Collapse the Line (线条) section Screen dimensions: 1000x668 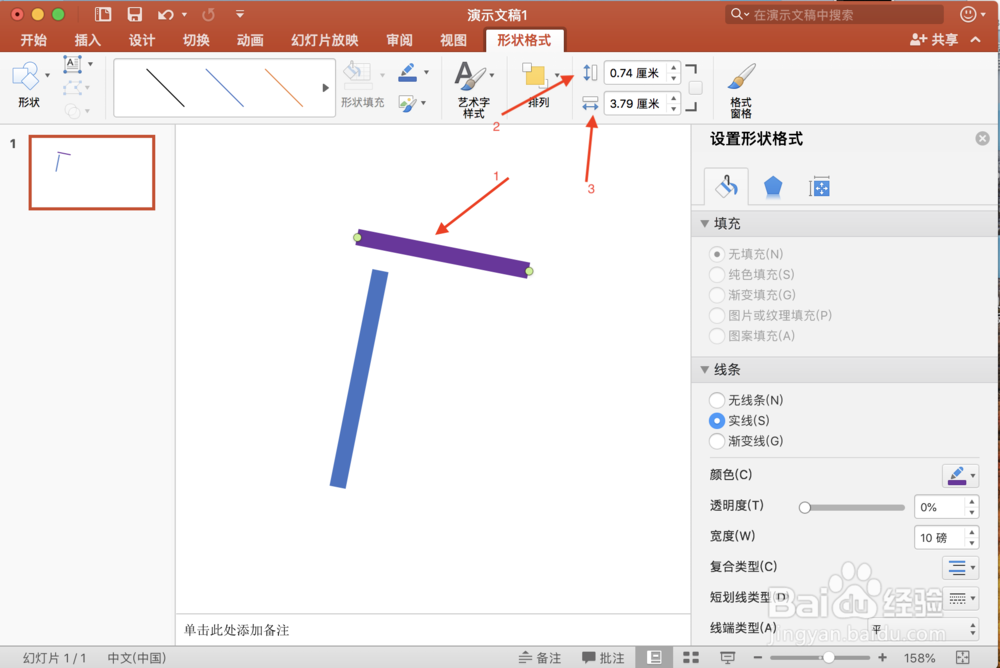point(705,369)
